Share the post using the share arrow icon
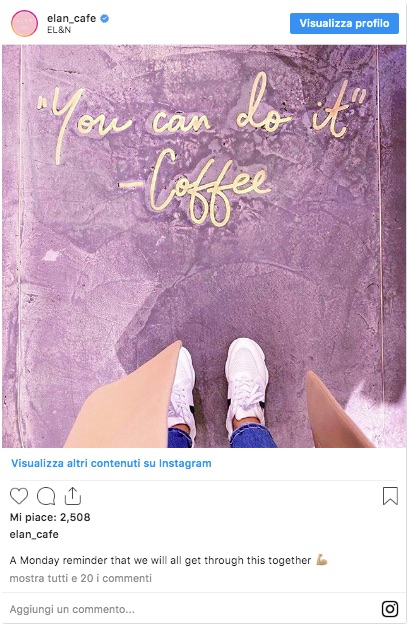 point(73,496)
